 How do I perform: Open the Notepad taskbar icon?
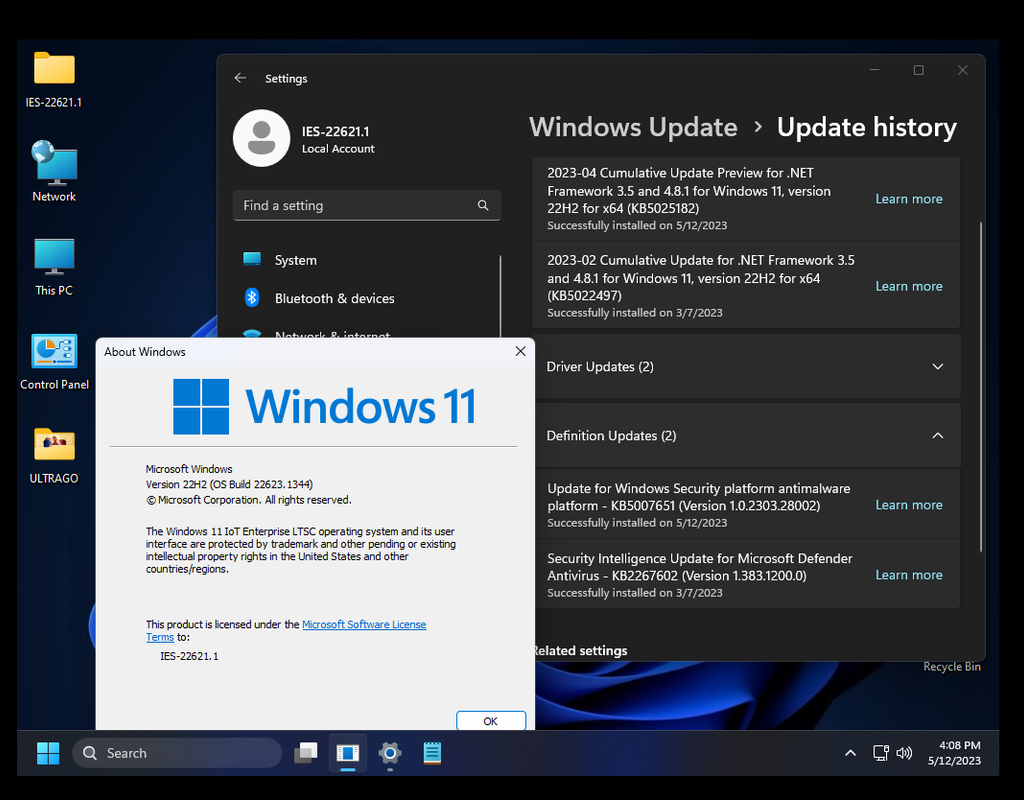pyautogui.click(x=432, y=753)
